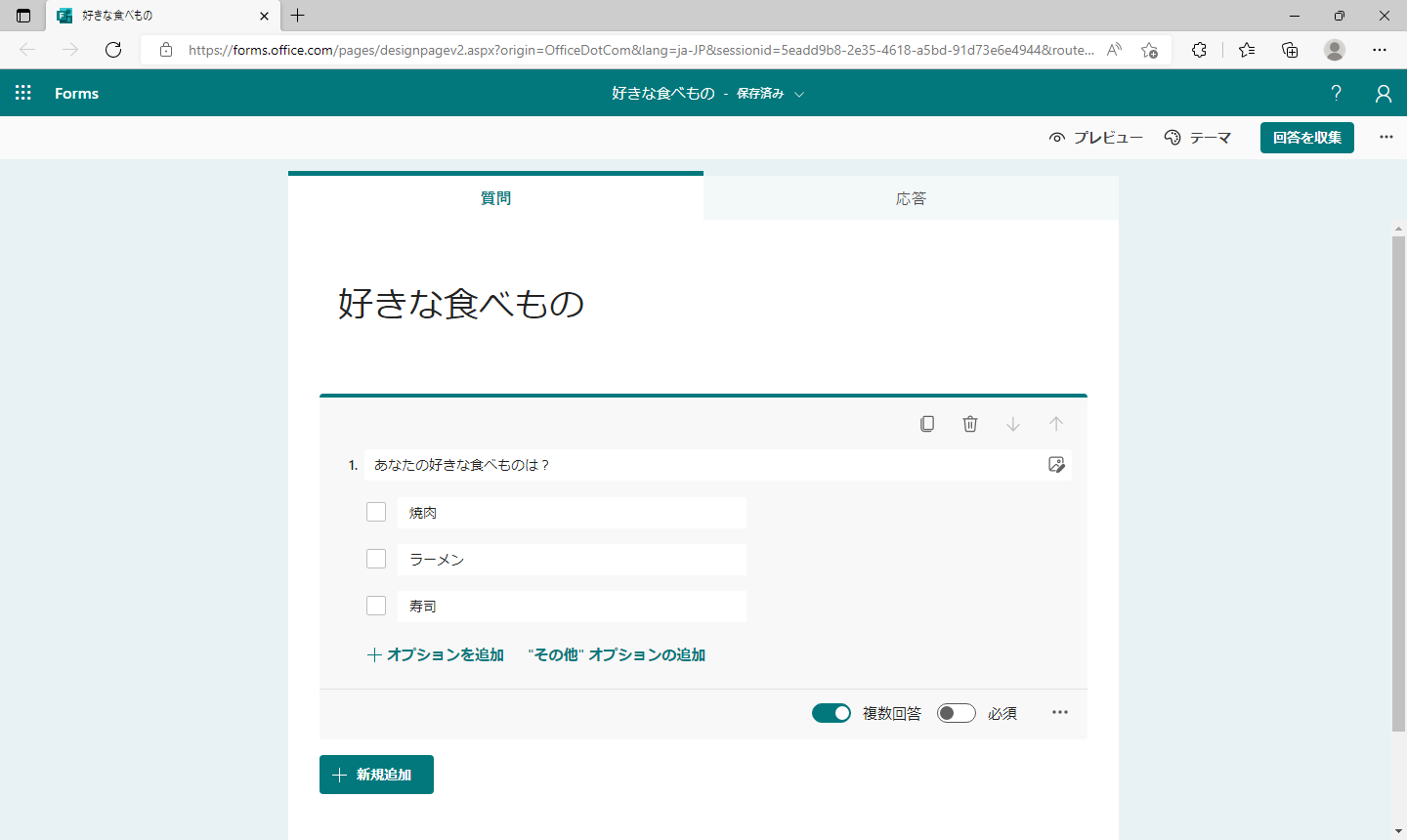Edit the 寿司 option field
Image resolution: width=1407 pixels, height=840 pixels.
[x=572, y=607]
